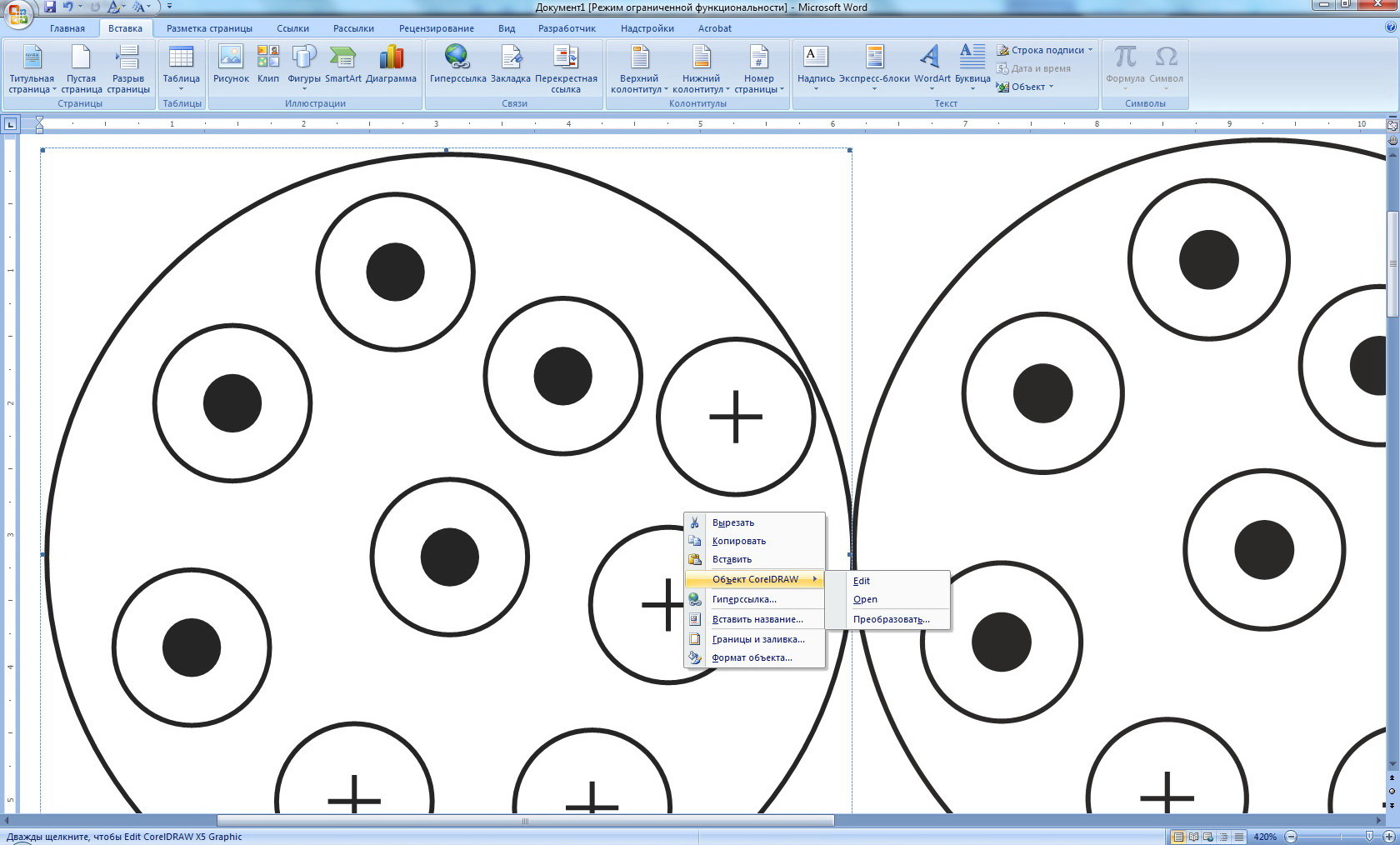The image size is (1400, 845).
Task: Choose Вставить название... in the context menu
Action: [755, 619]
